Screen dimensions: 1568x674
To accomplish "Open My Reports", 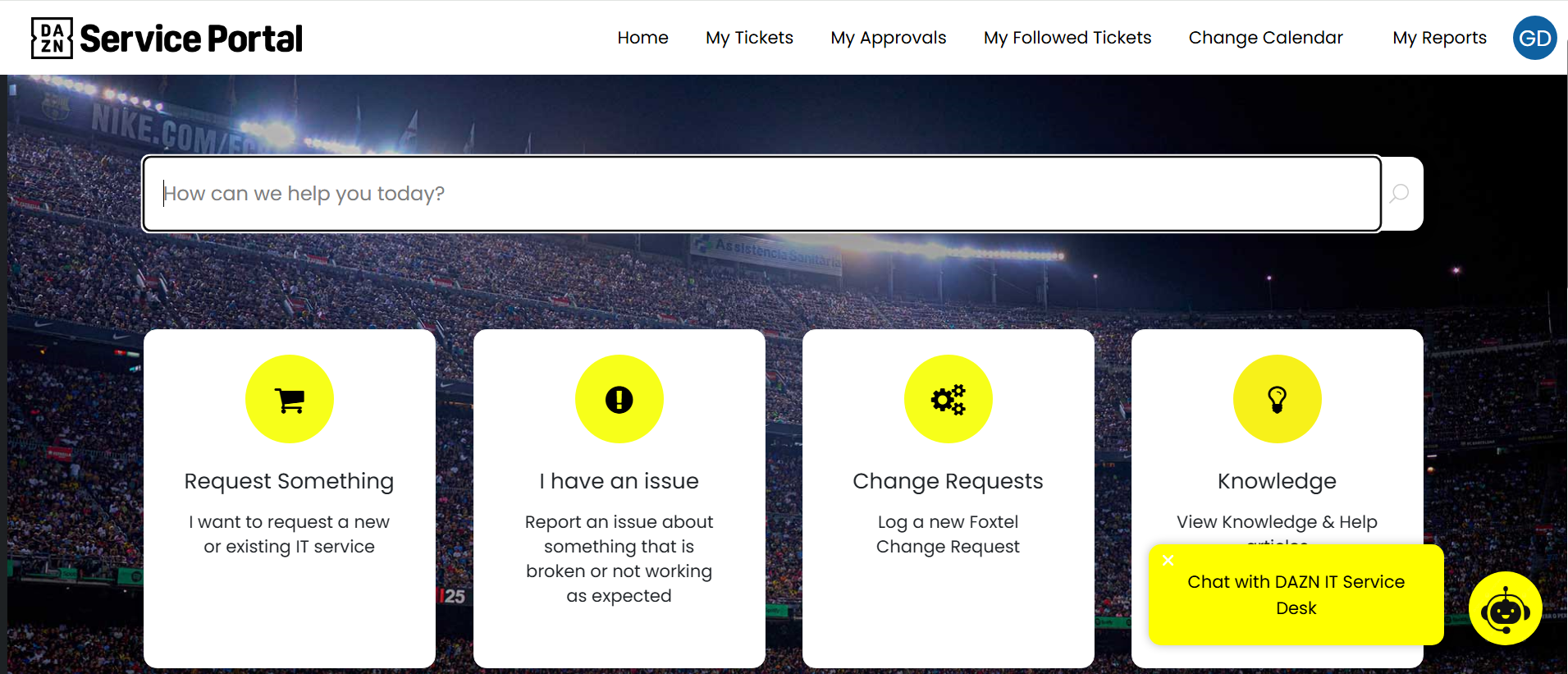I will tap(1439, 38).
